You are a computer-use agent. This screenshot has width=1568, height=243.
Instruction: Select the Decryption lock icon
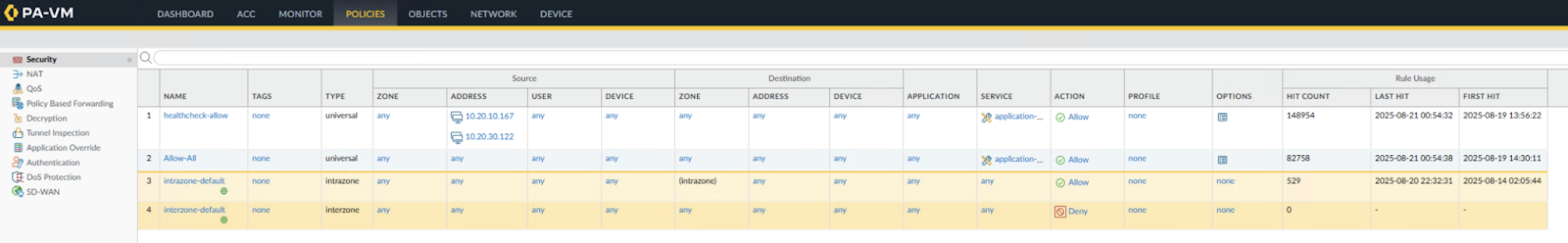point(17,118)
